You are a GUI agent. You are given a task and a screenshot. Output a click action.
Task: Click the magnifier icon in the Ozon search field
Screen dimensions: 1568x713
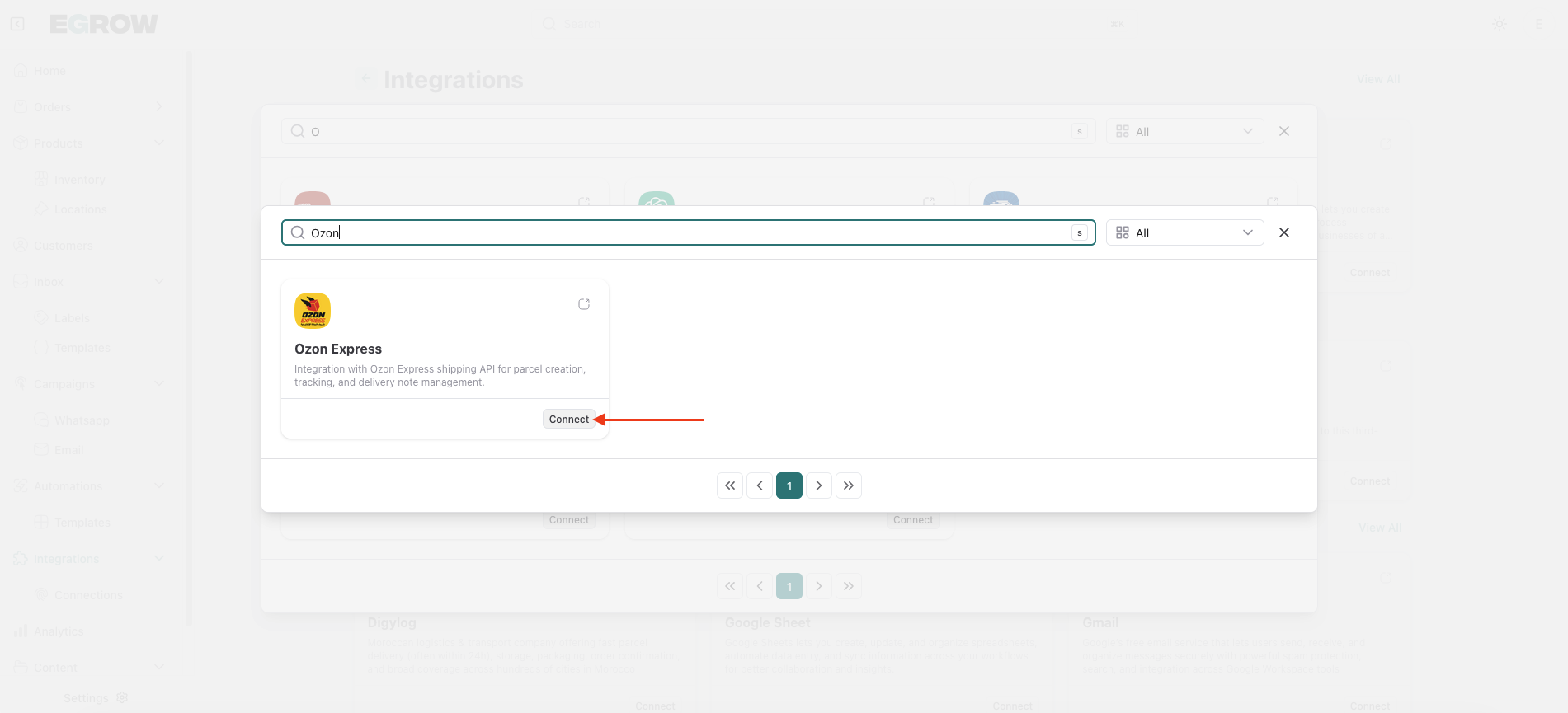tap(298, 232)
